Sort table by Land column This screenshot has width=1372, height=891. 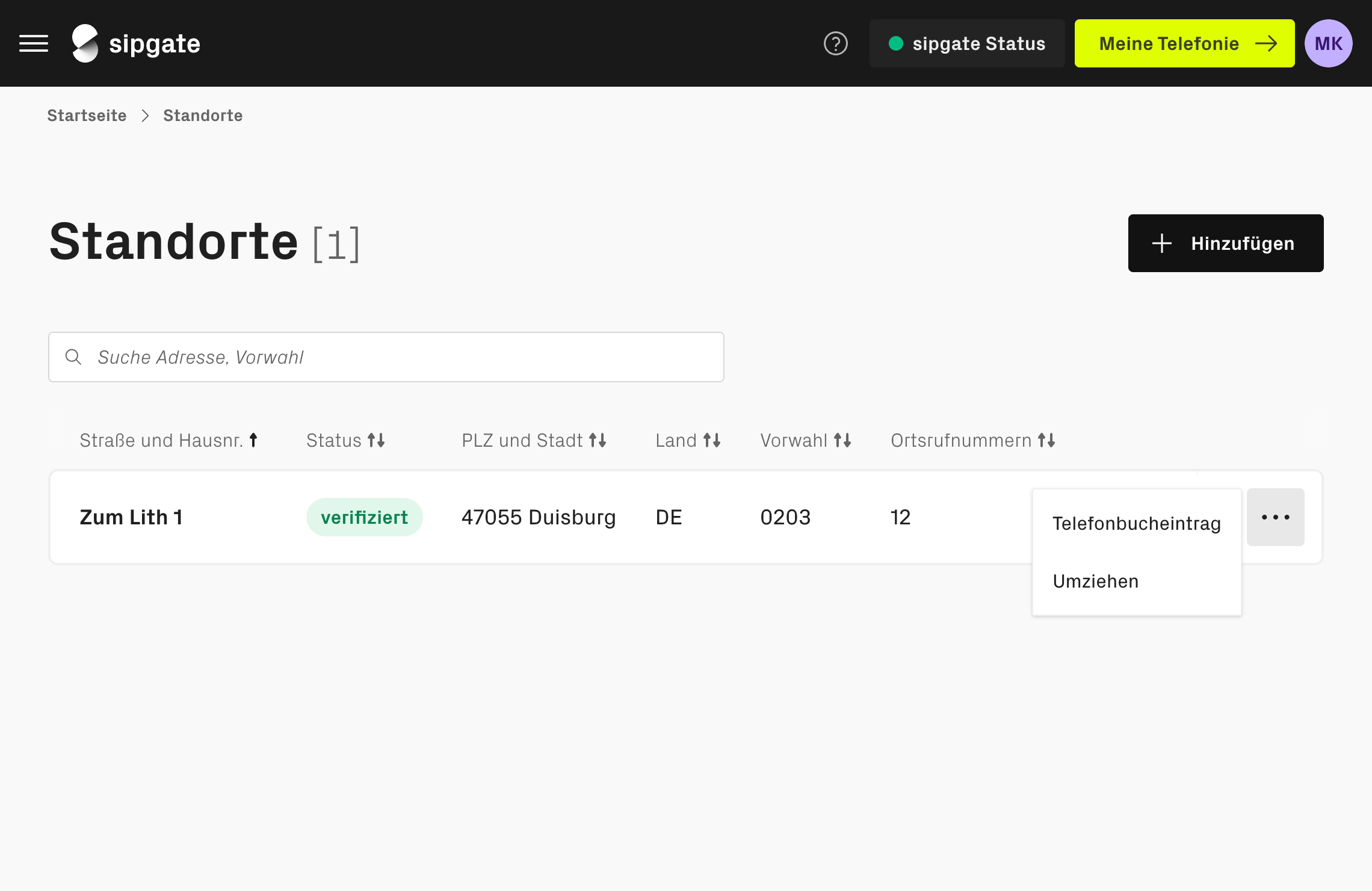click(x=688, y=441)
